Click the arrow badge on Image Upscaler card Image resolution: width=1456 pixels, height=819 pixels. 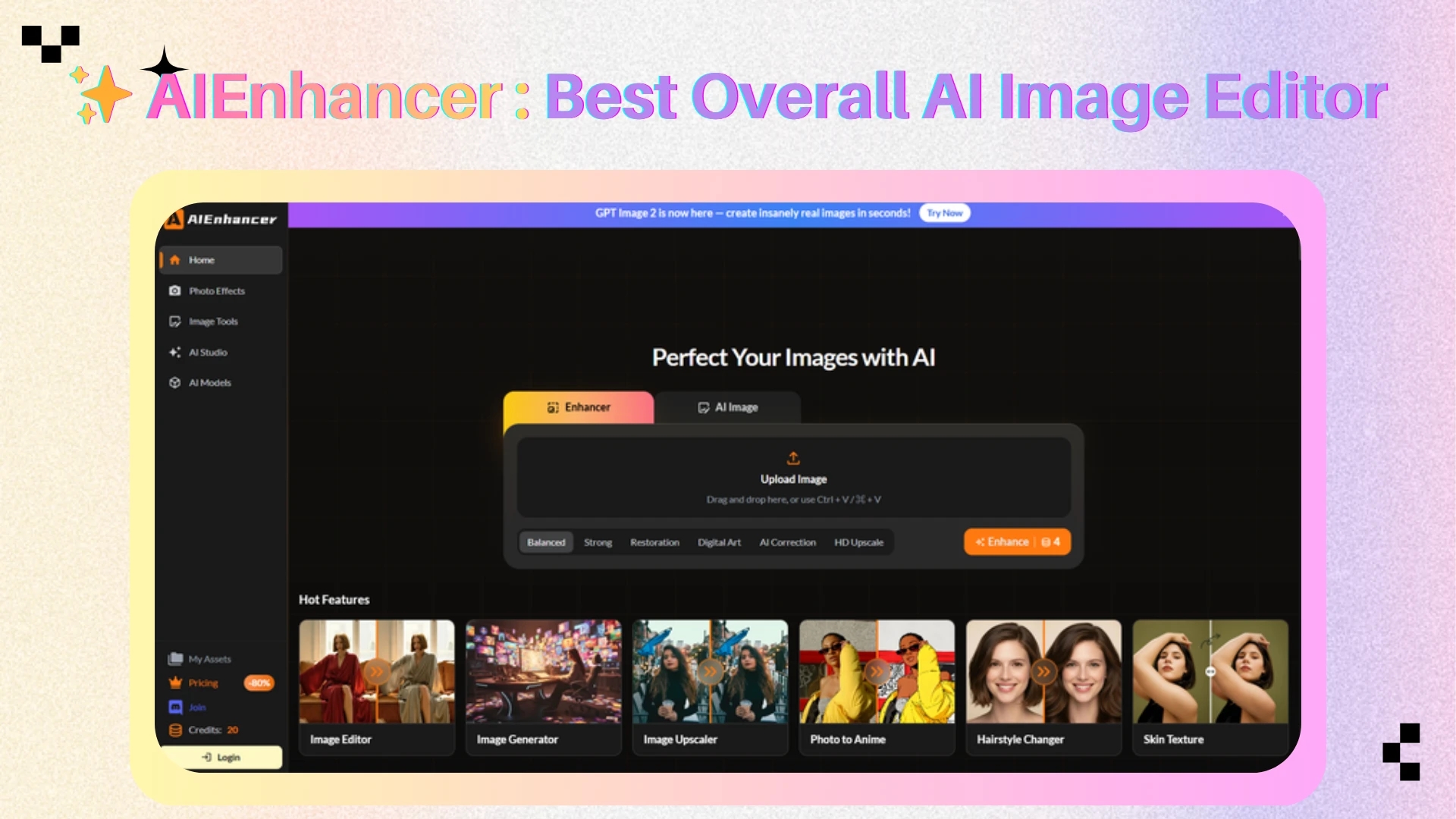711,672
